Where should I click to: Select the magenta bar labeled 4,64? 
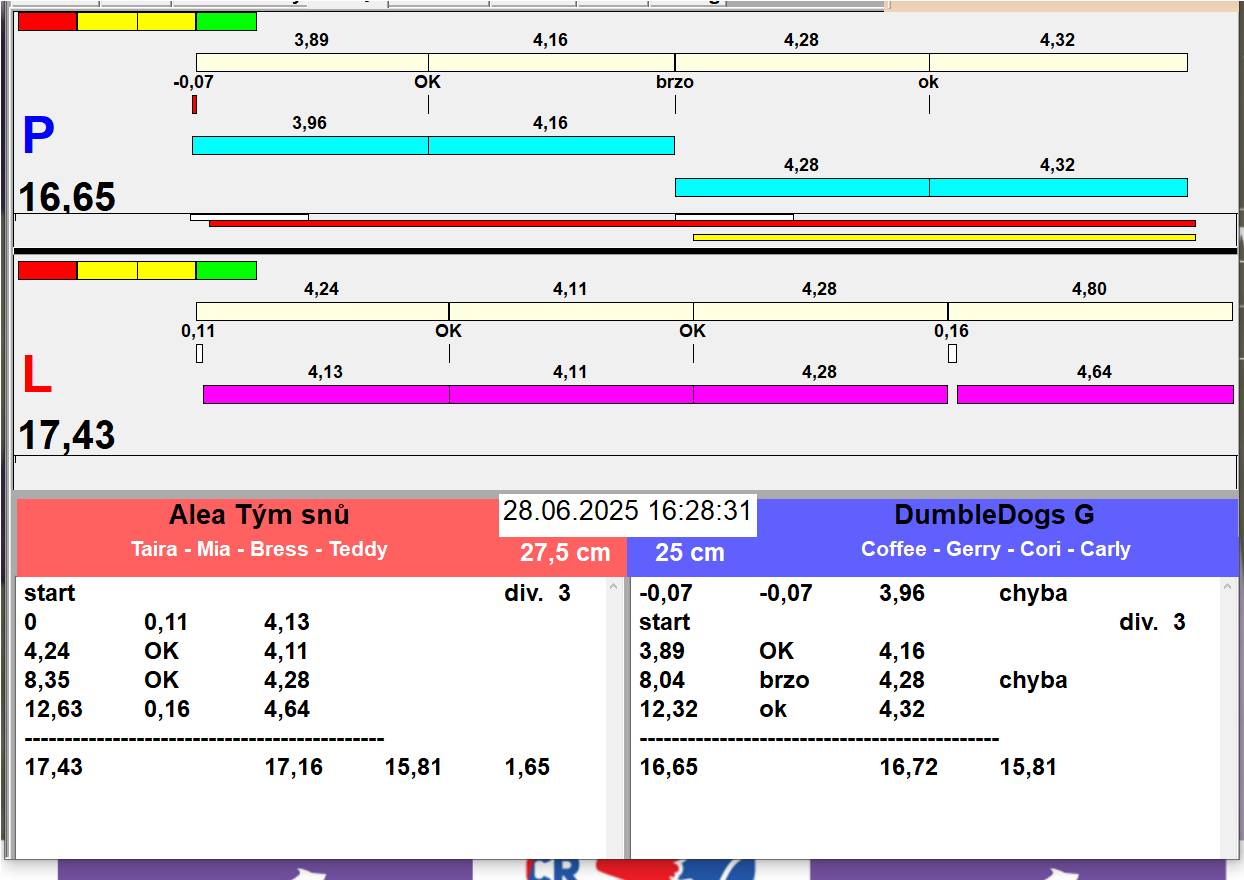tap(1095, 394)
